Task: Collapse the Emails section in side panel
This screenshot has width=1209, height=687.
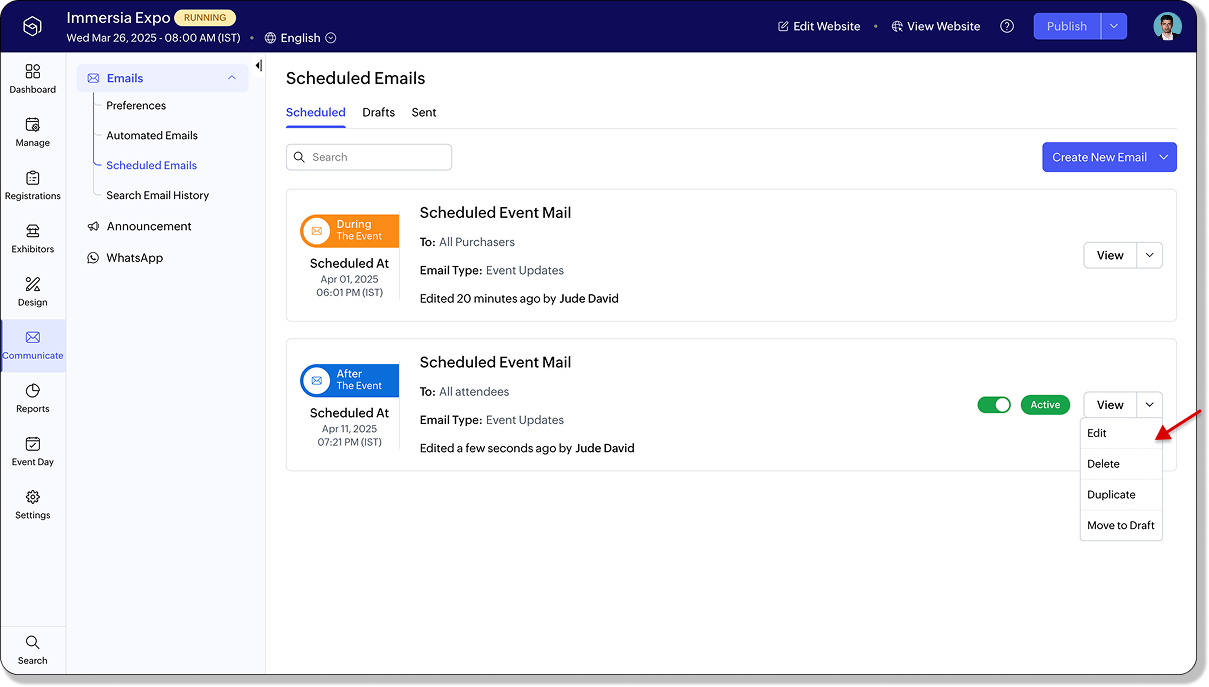Action: tap(232, 78)
